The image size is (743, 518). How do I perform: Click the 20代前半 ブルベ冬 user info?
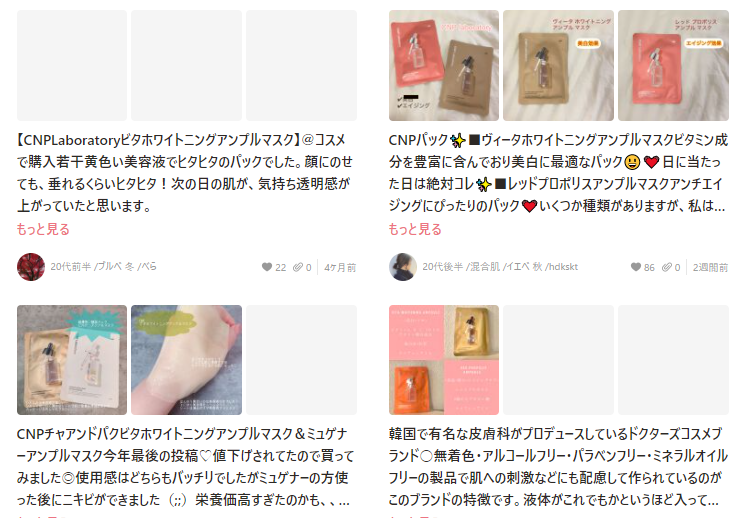104,267
